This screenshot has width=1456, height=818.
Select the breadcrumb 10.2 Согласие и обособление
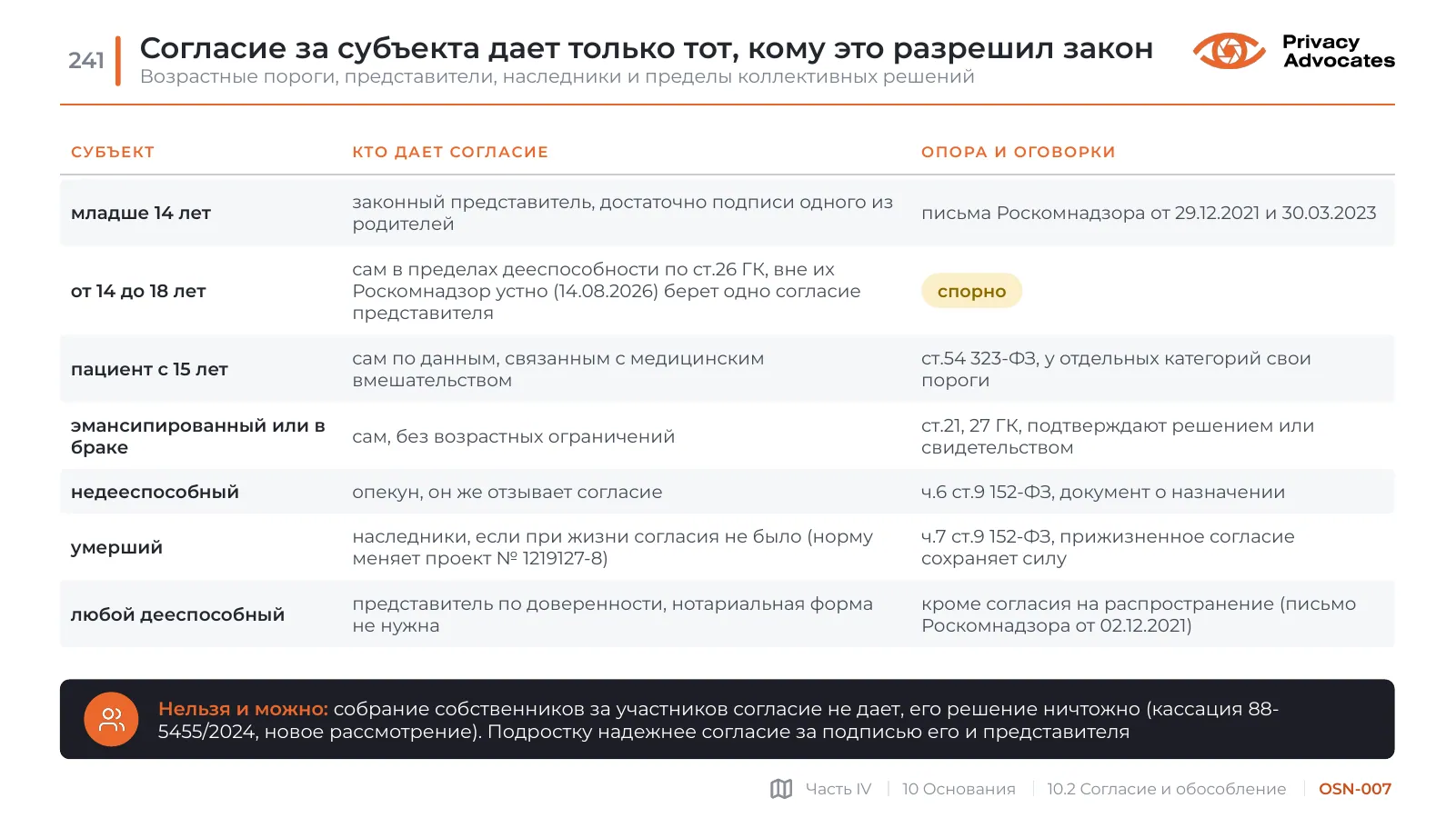1167,789
